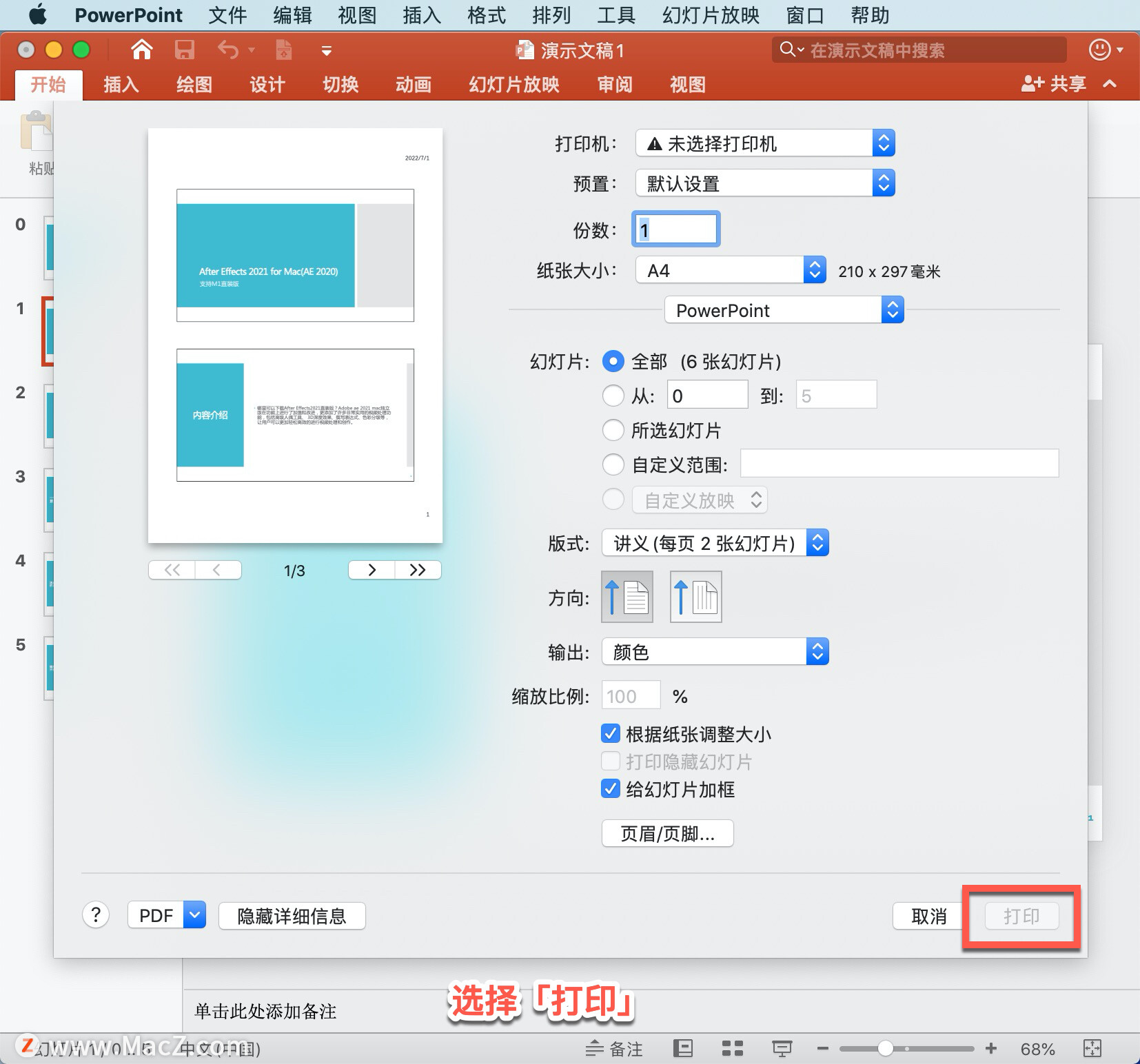Switch to the 审阅 ribbon tab
Screen dimensions: 1140x1064
pyautogui.click(x=615, y=84)
